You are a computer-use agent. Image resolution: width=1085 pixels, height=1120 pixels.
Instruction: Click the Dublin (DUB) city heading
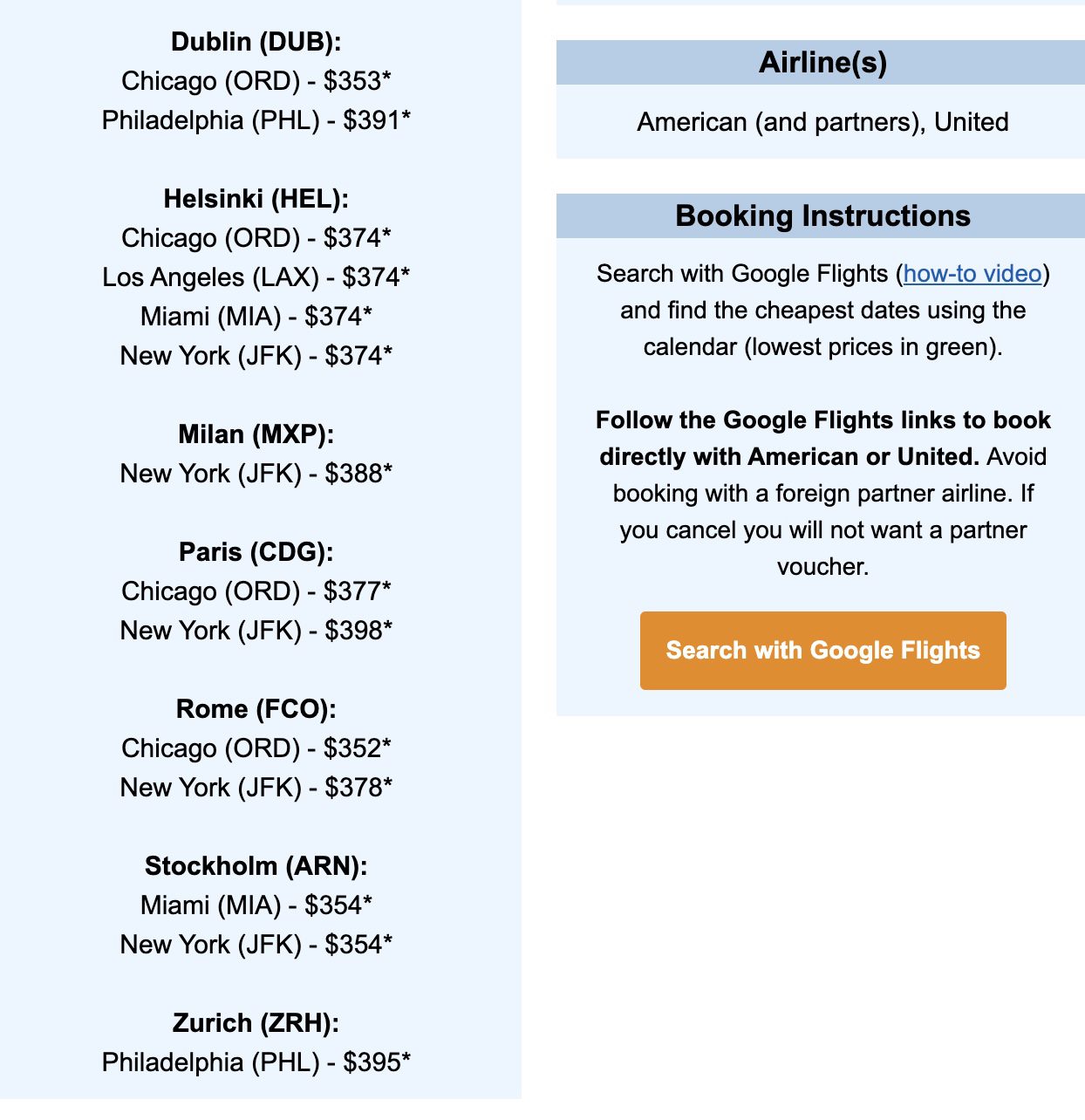259,41
